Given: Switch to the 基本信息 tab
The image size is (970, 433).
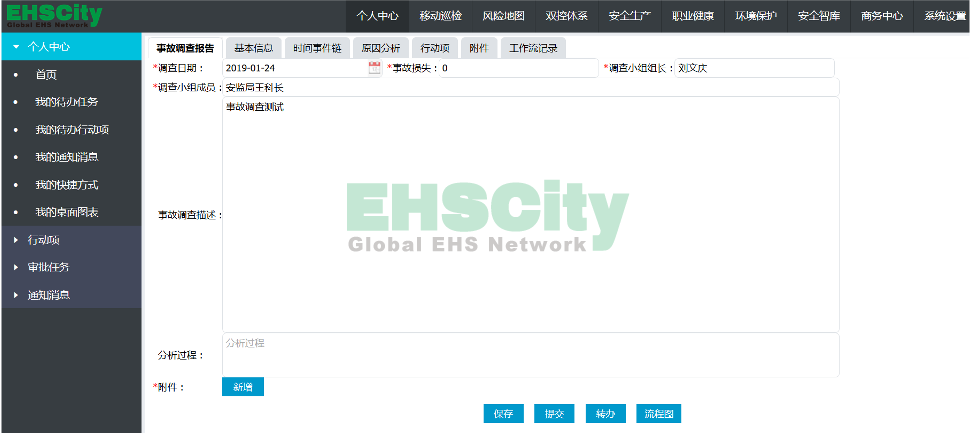Looking at the screenshot, I should tap(254, 48).
